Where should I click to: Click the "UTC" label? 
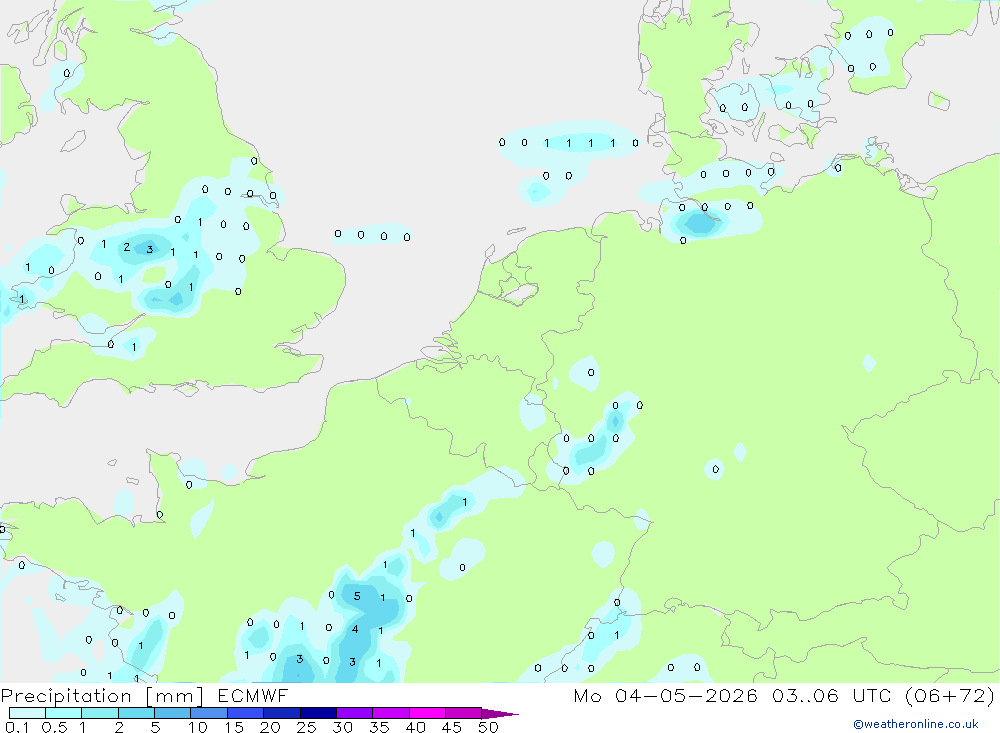(872, 695)
